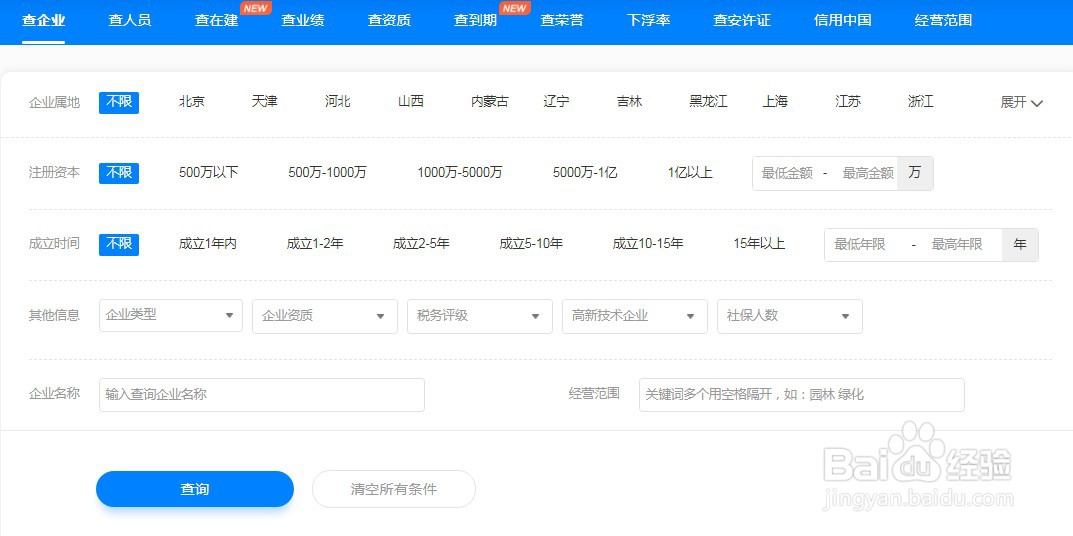The height and width of the screenshot is (536, 1073).
Task: Open the 高新技术企业 dropdown
Action: point(635,316)
